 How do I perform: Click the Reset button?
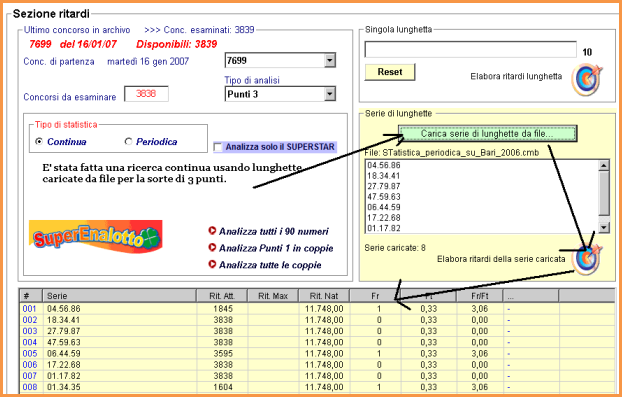click(390, 72)
